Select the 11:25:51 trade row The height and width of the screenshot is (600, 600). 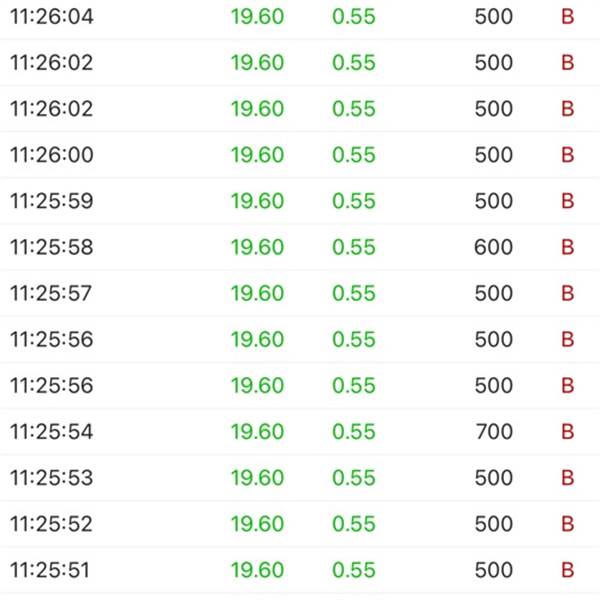coord(300,570)
